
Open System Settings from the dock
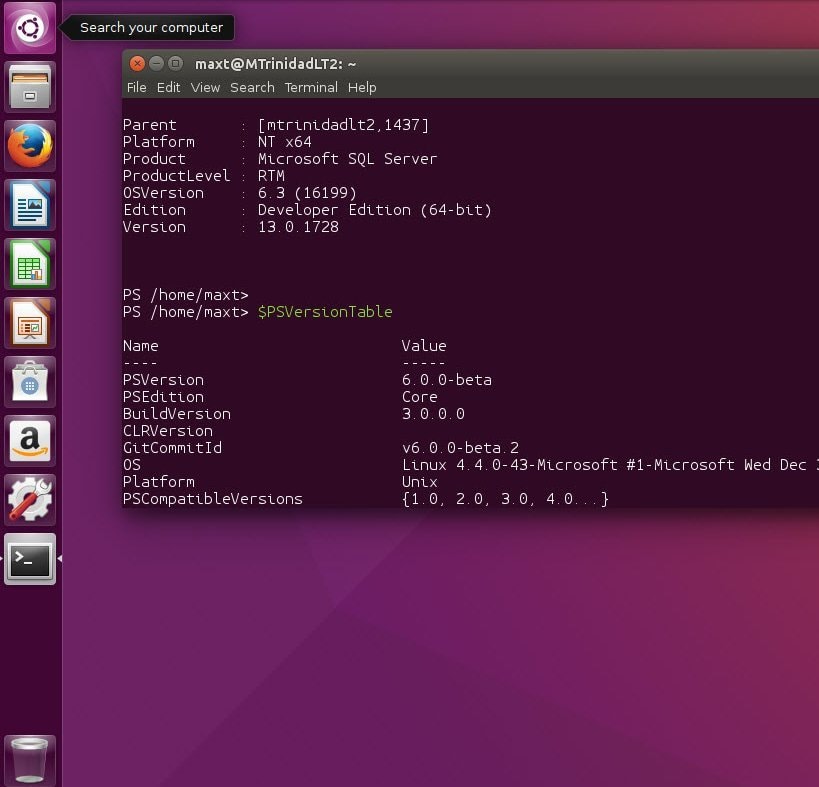coord(29,499)
